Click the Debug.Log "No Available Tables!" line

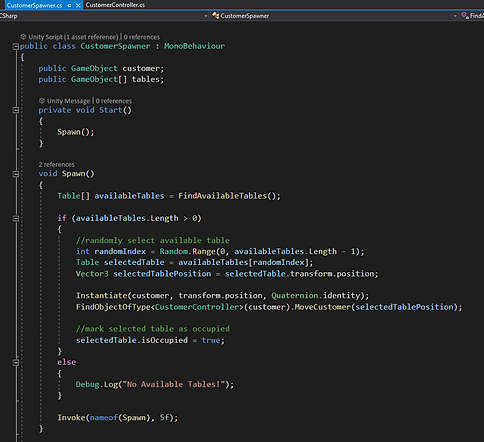(x=155, y=384)
